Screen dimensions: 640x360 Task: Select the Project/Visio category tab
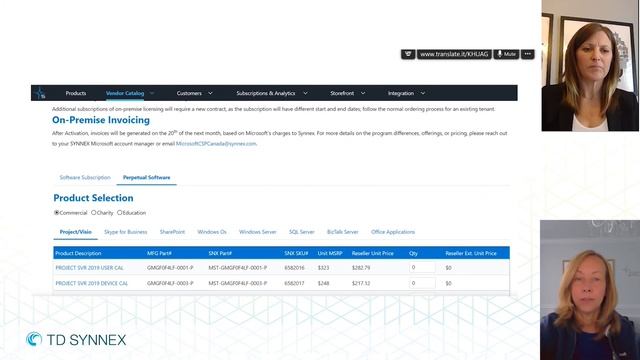tap(76, 232)
